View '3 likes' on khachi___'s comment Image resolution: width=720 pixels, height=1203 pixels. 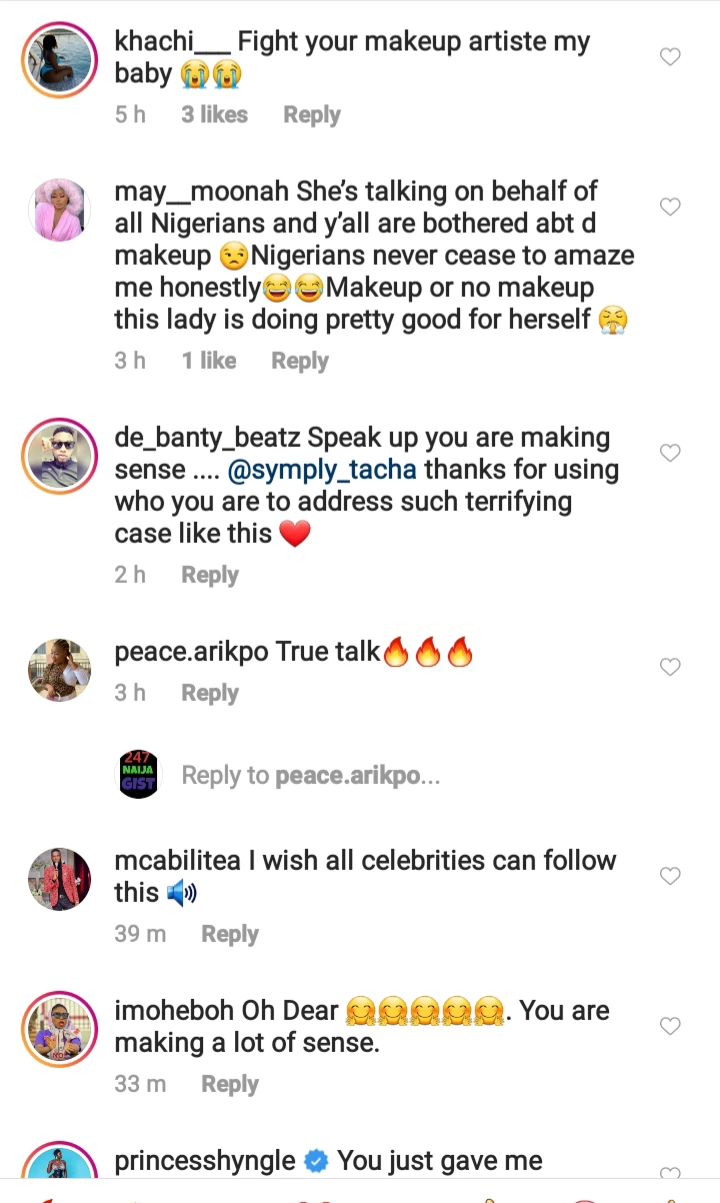click(x=214, y=115)
